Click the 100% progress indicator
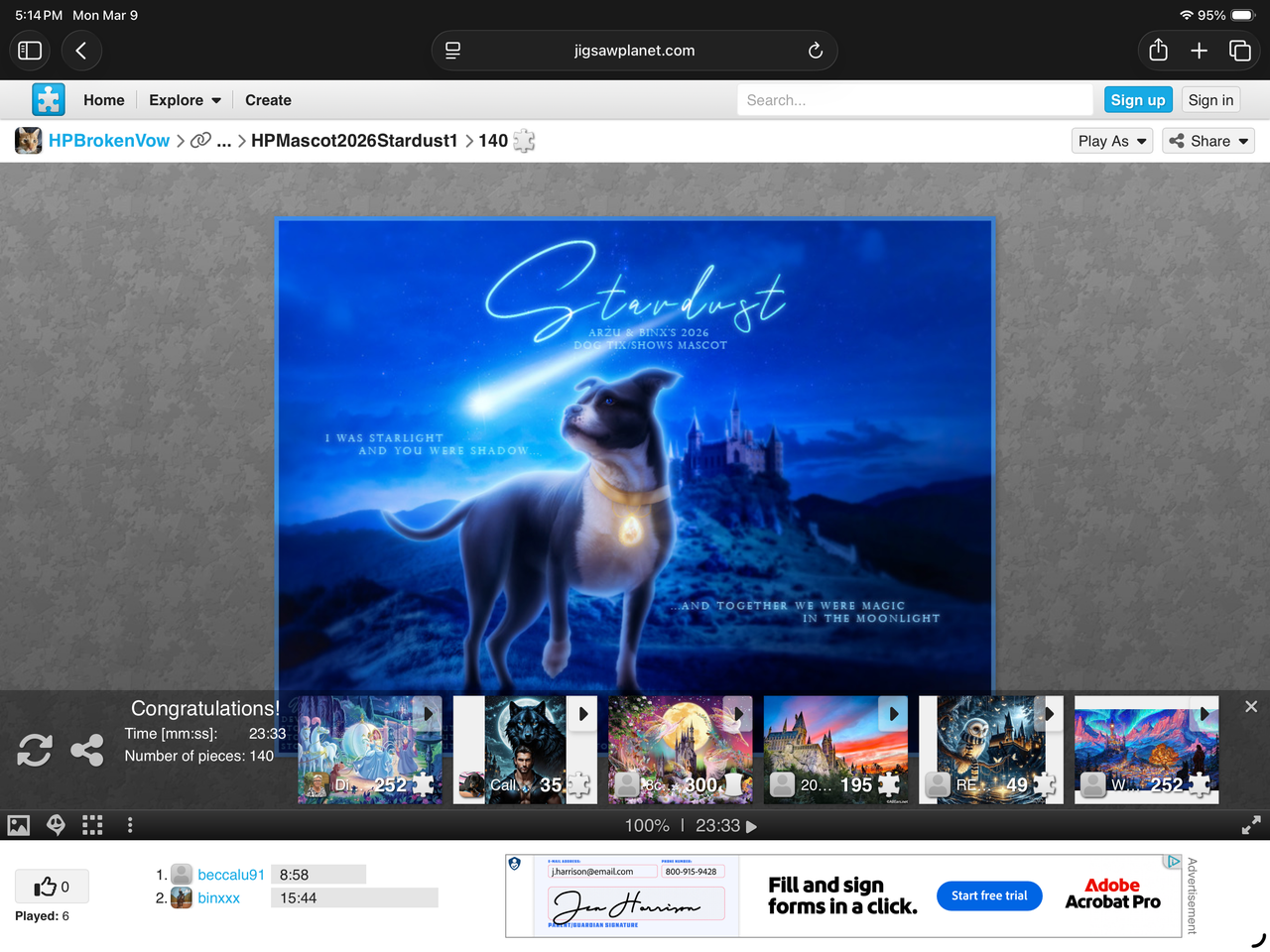 click(647, 826)
